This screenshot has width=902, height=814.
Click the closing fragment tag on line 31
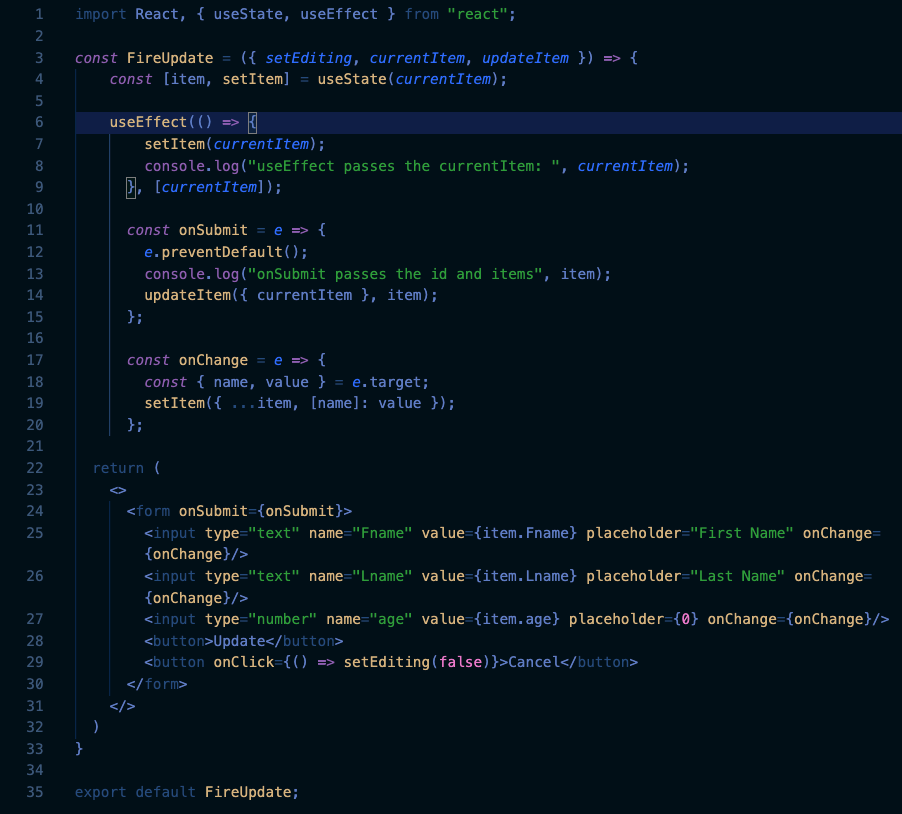123,706
